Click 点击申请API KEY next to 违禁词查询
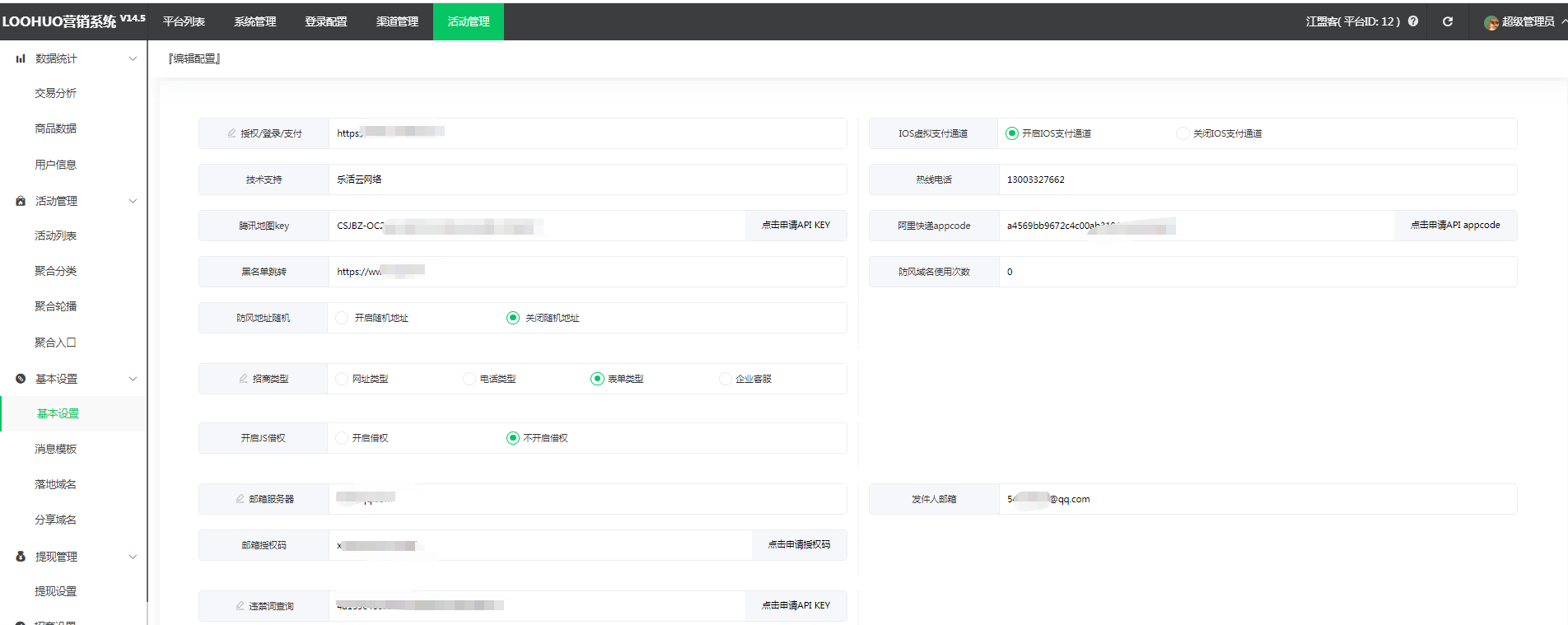The height and width of the screenshot is (625, 1568). click(796, 605)
